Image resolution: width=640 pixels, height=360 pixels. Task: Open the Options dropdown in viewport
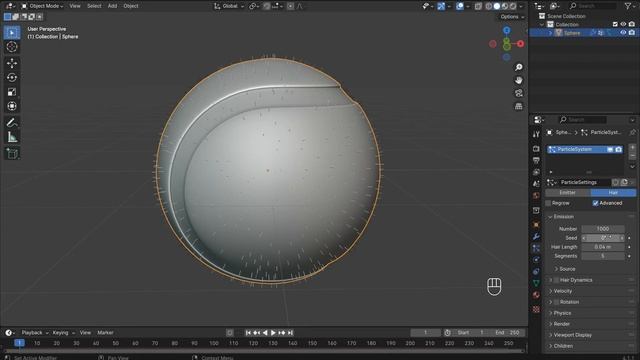(512, 17)
